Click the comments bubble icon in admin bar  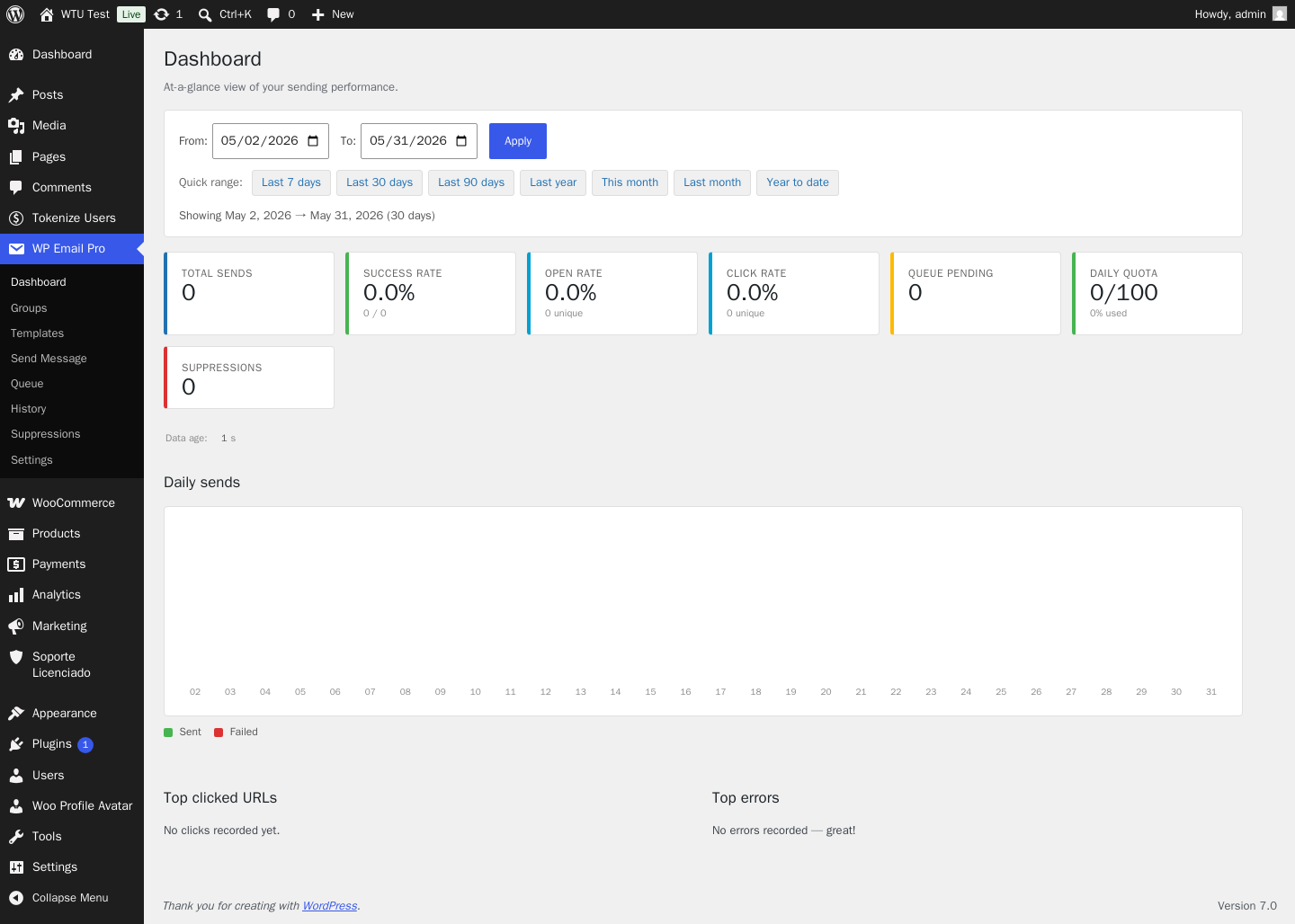[273, 14]
